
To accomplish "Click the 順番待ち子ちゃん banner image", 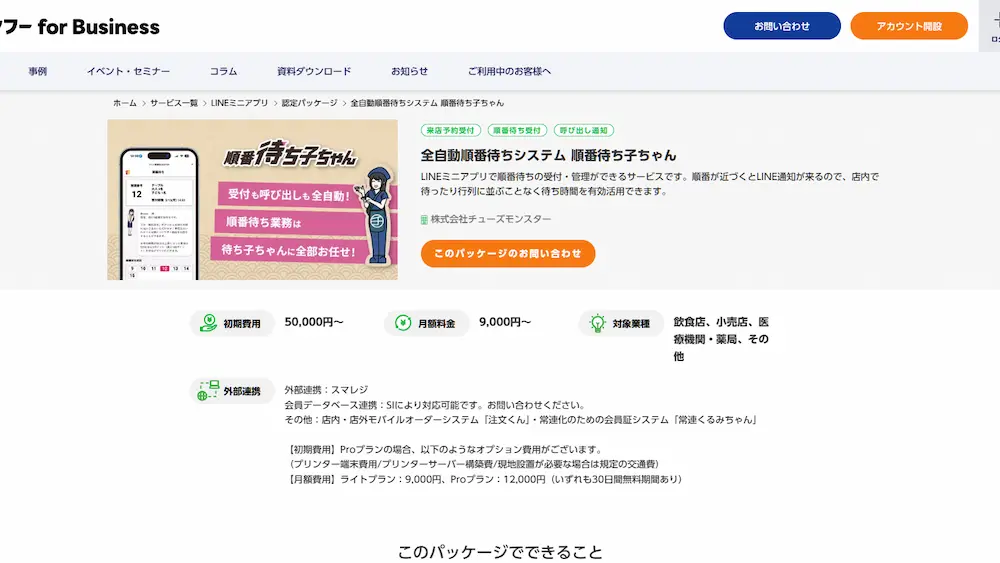I will [x=252, y=200].
